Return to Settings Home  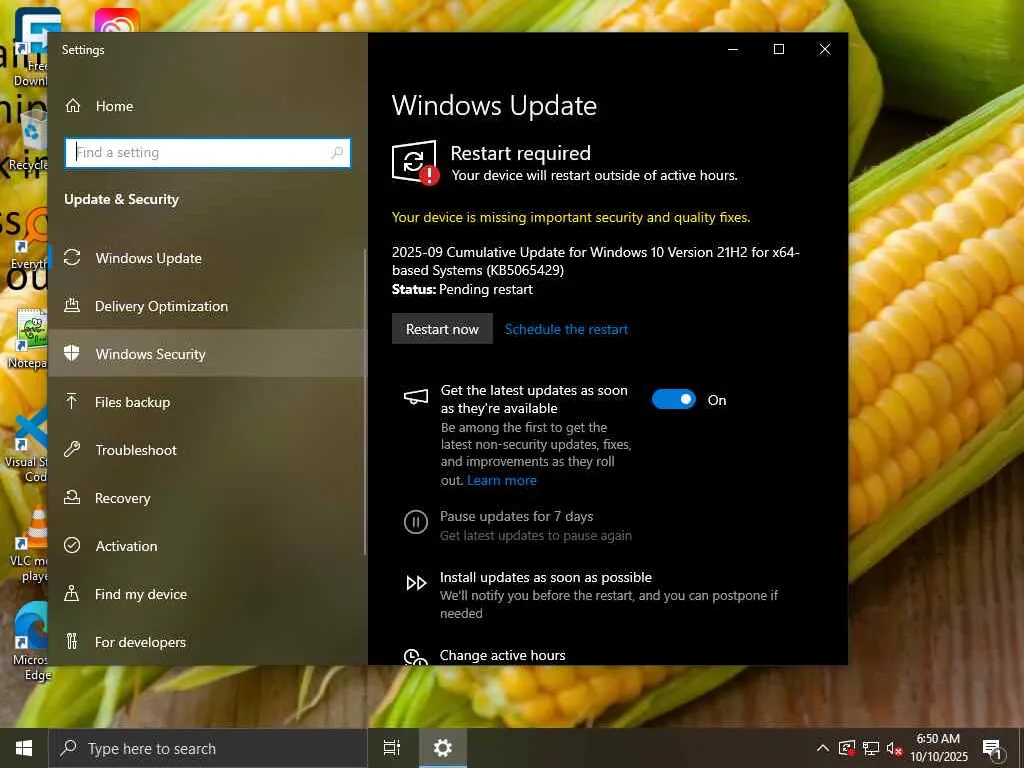pos(206,106)
